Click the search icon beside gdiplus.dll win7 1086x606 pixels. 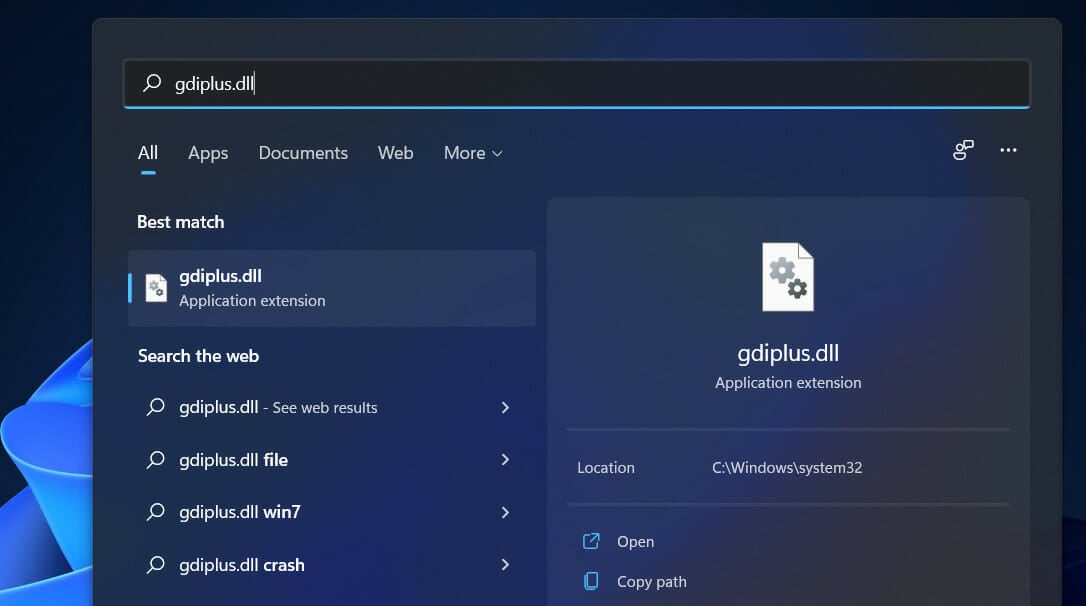156,512
